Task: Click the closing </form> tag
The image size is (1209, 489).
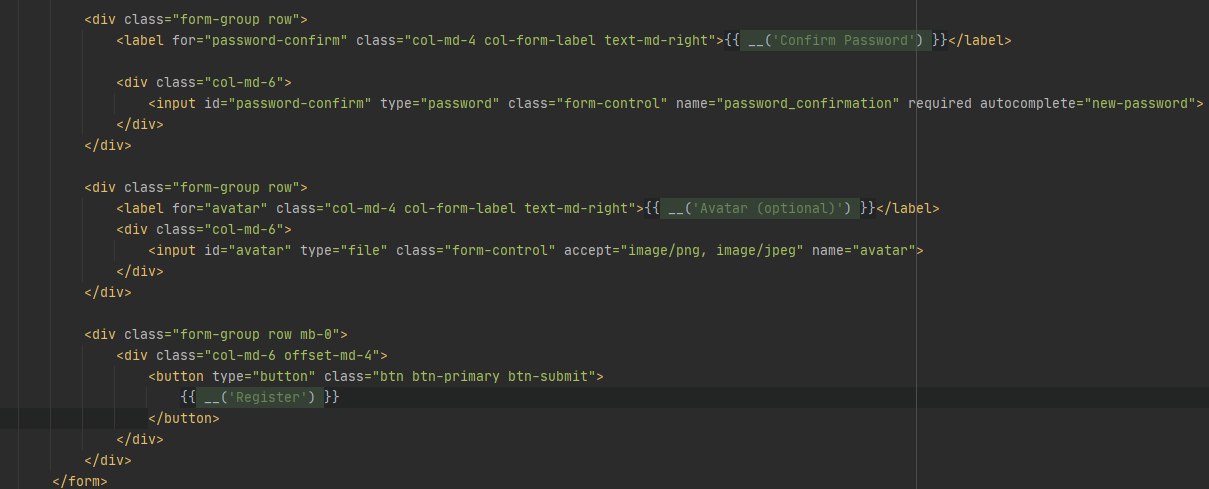Action: [x=80, y=481]
